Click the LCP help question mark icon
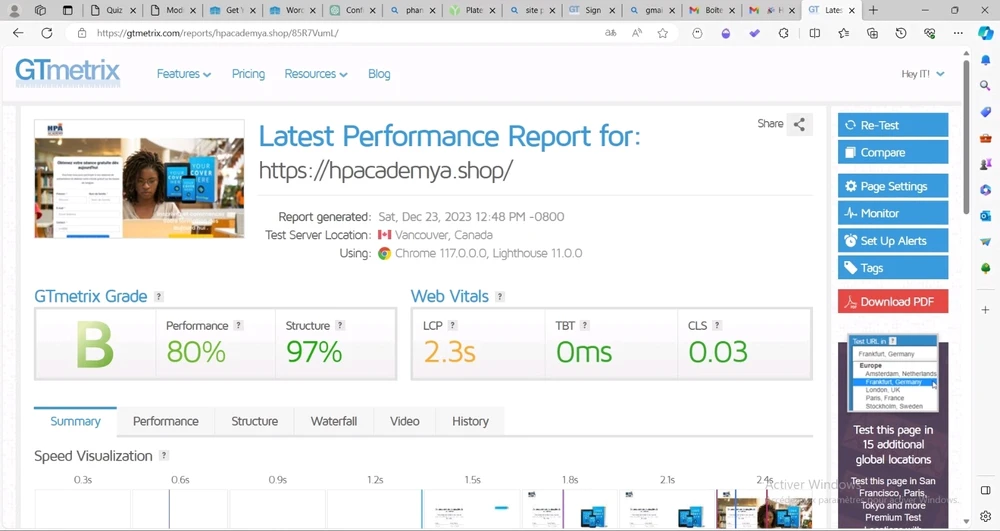 [453, 326]
